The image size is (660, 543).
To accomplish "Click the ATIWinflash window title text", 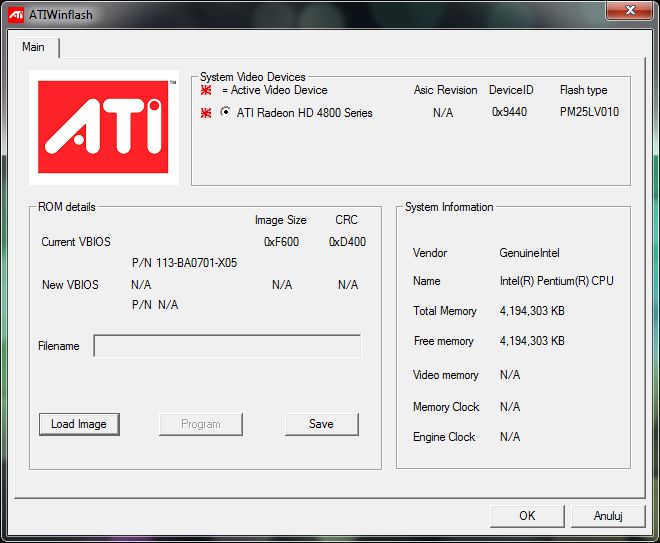I will point(61,15).
